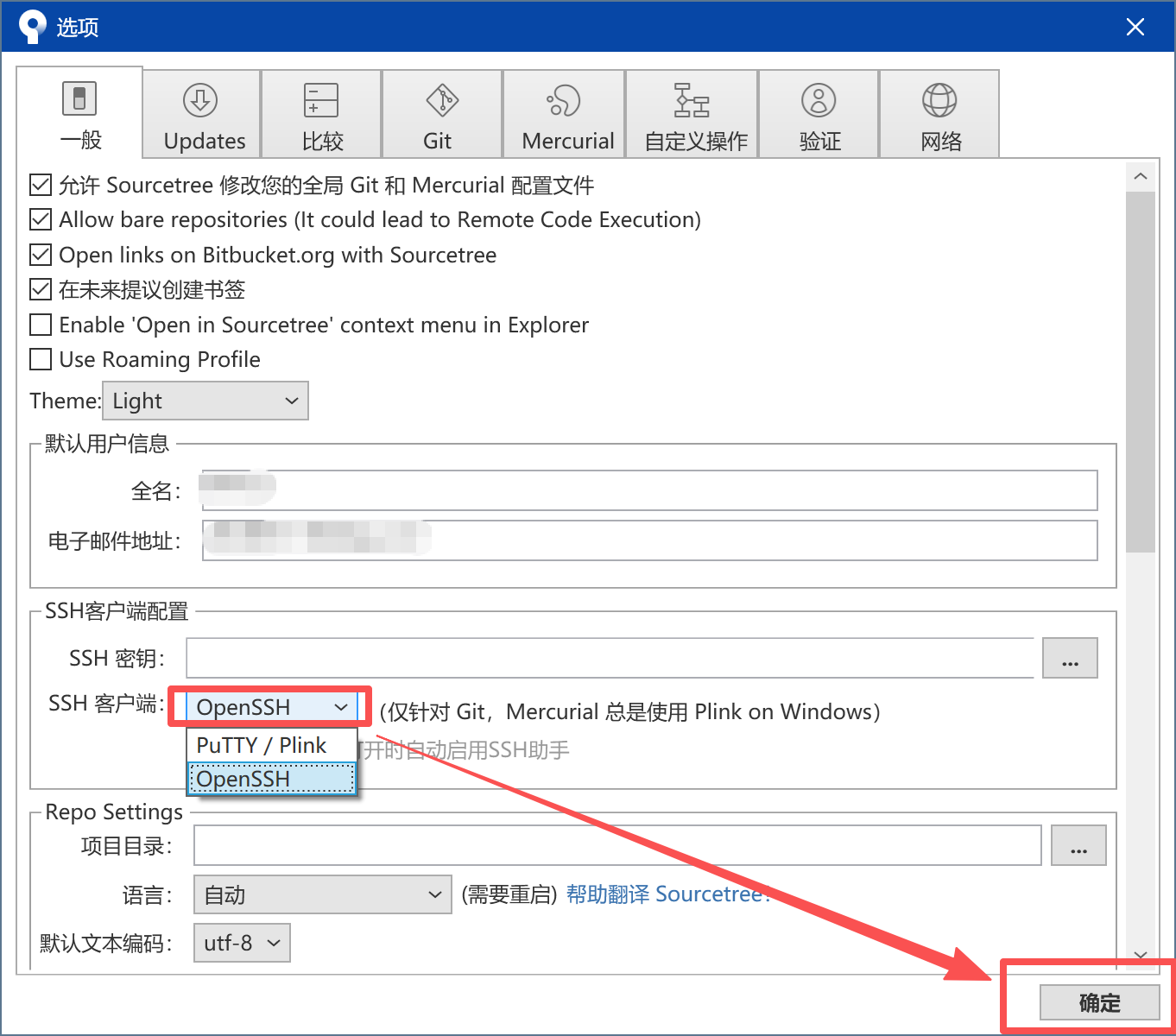Click the Repo Settings group label
This screenshot has height=1036, width=1176.
click(114, 812)
